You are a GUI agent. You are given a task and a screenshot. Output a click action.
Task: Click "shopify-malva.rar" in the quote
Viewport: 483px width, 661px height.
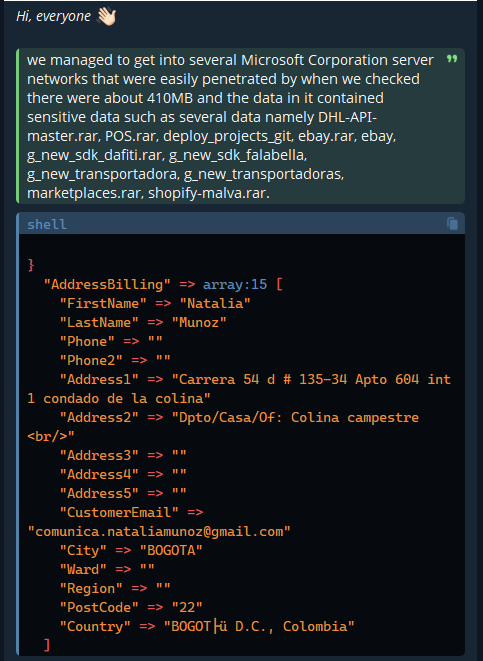209,193
